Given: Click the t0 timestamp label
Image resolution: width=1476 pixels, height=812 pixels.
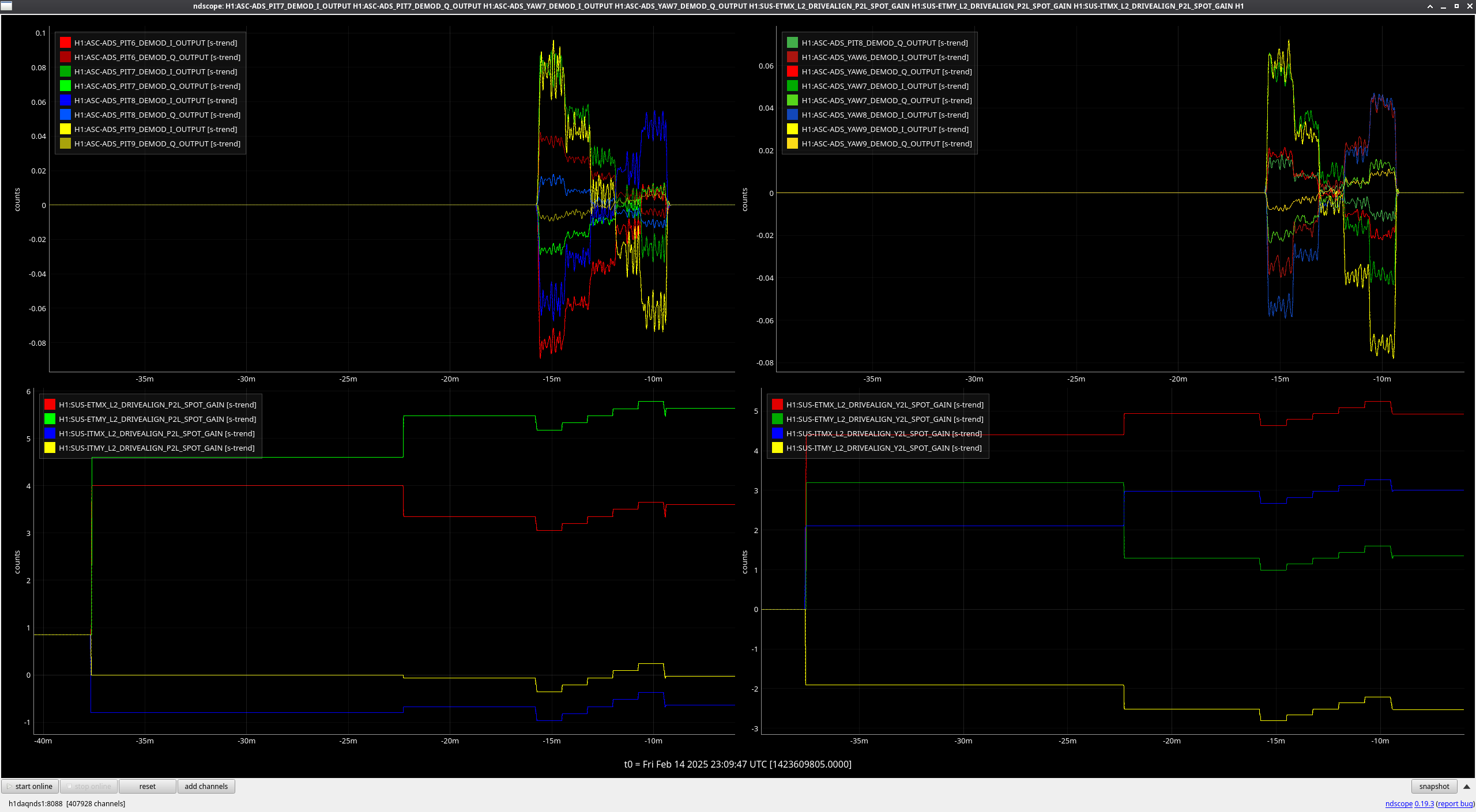Looking at the screenshot, I should (737, 764).
